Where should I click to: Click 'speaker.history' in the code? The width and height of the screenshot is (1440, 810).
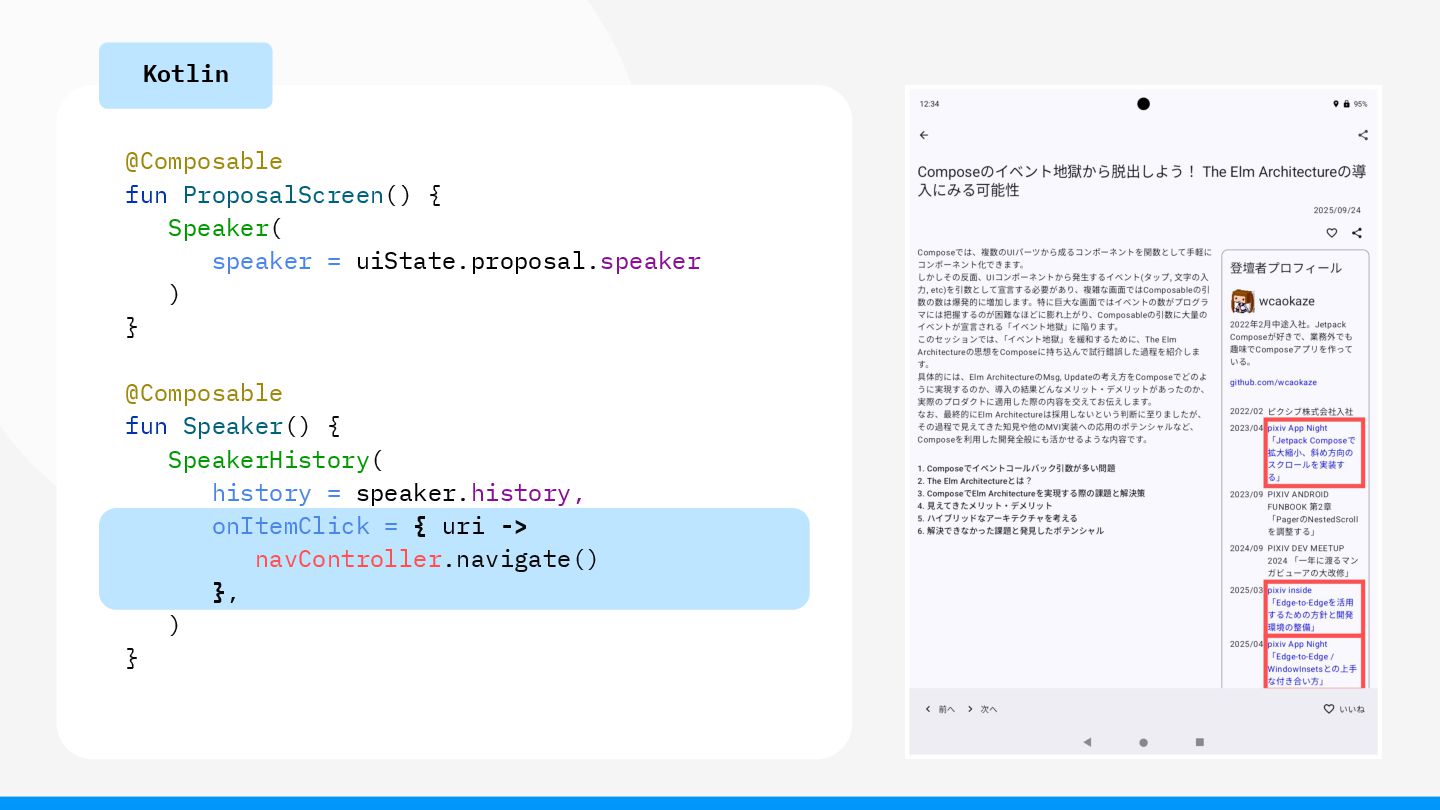point(463,493)
